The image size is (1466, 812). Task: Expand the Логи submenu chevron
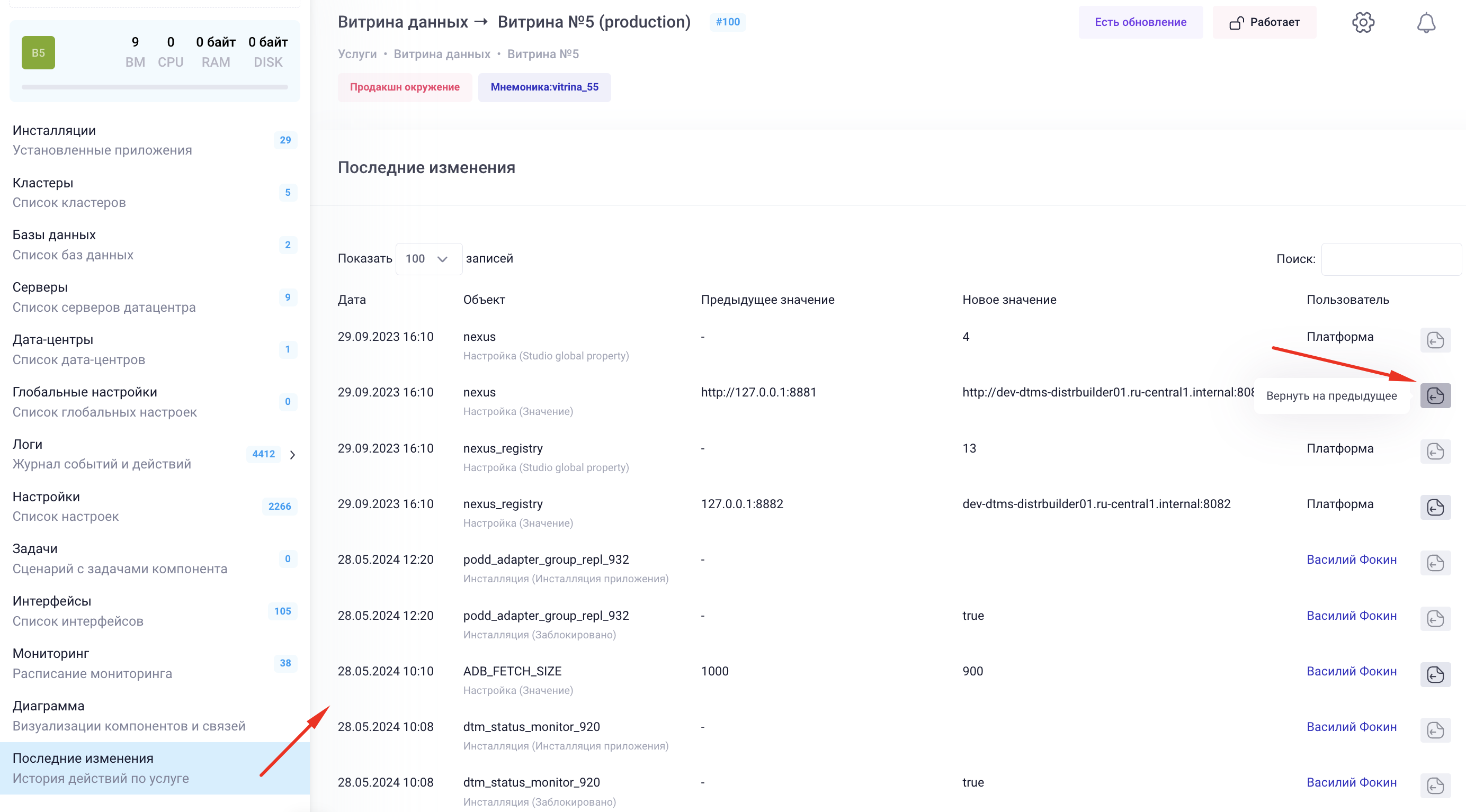292,454
